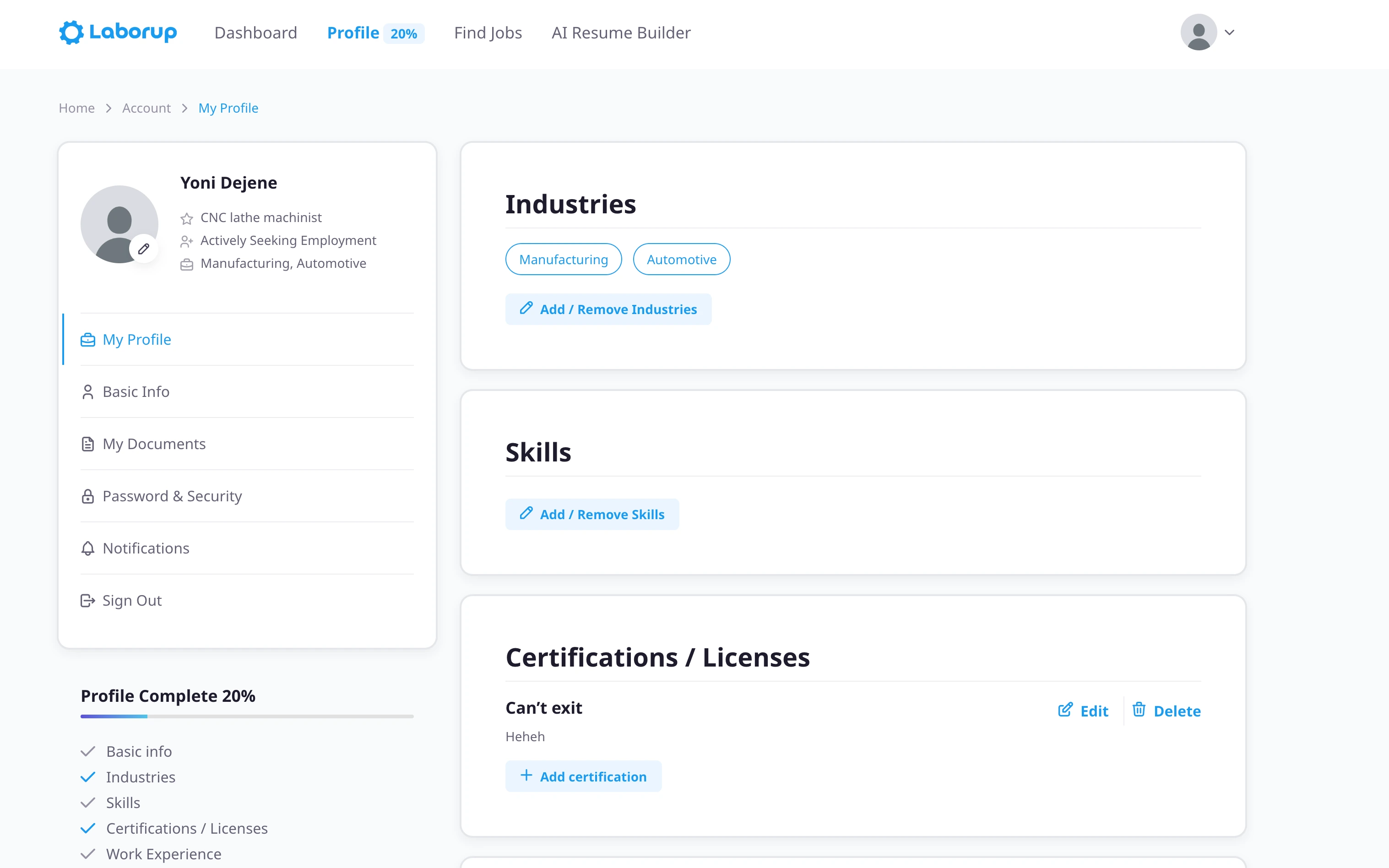Click the Notifications bell icon
Screen dimensions: 1389x868
point(88,549)
